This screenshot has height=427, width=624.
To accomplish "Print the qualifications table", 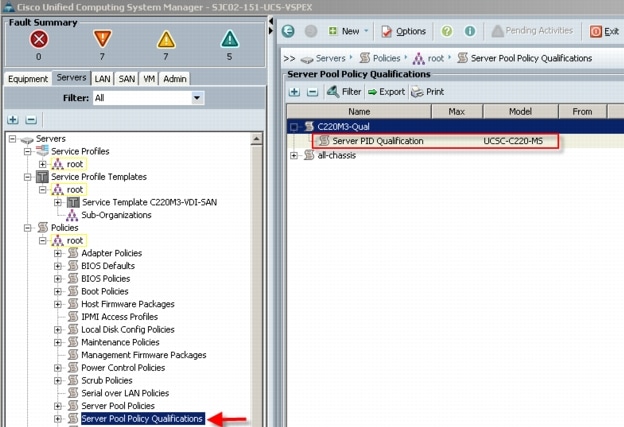I will coord(427,92).
